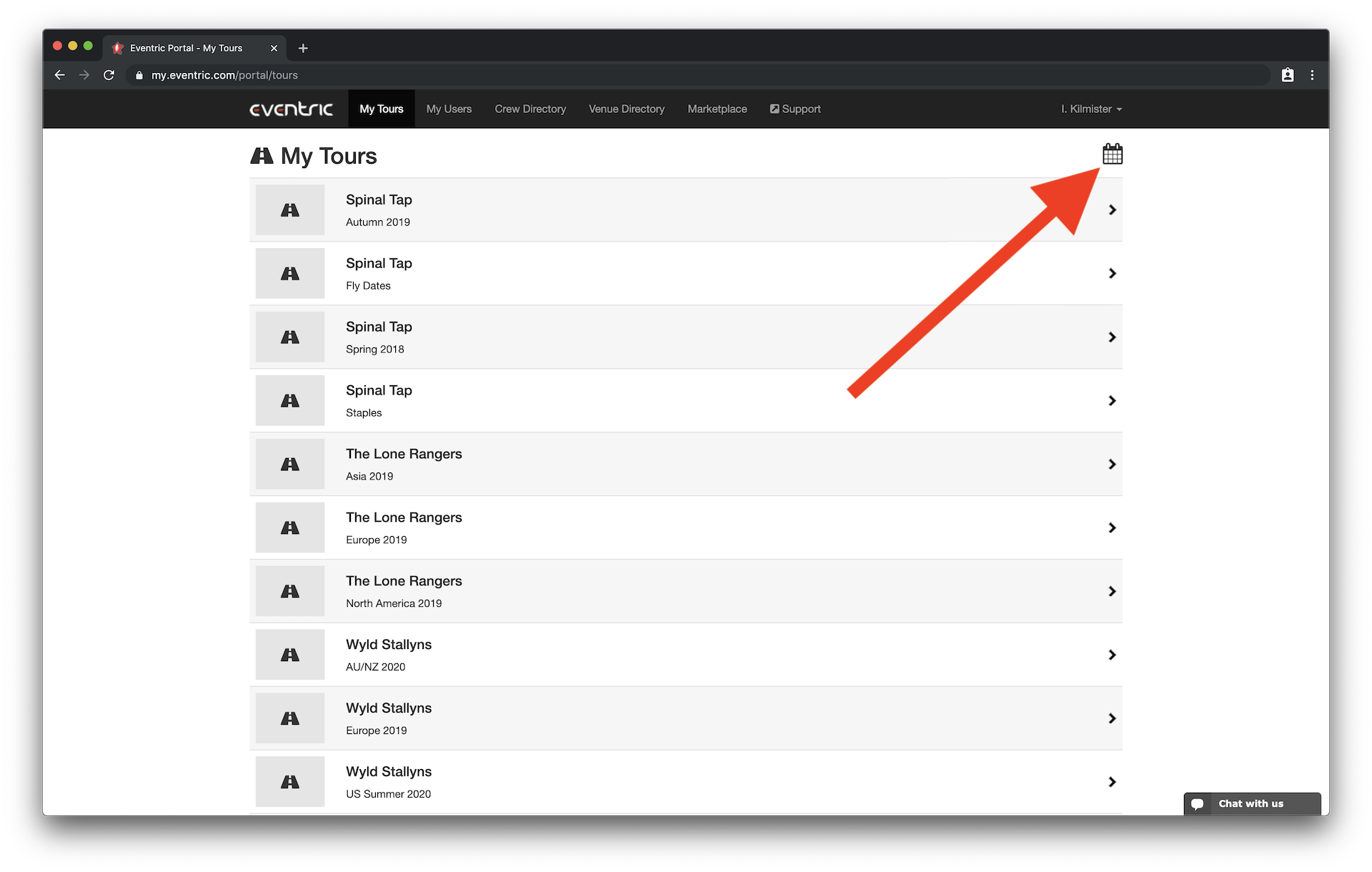Focus the browser address bar
Image resolution: width=1372 pixels, height=872 pixels.
point(697,75)
